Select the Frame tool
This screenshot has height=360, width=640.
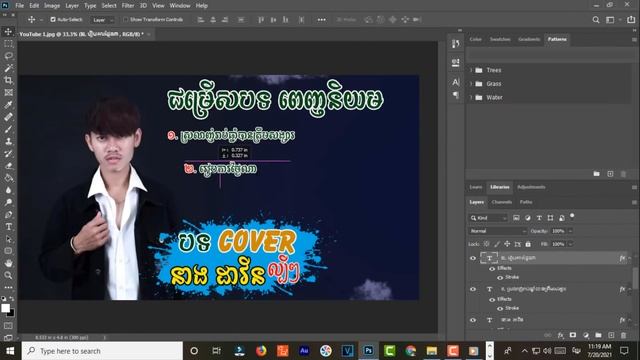click(x=8, y=93)
